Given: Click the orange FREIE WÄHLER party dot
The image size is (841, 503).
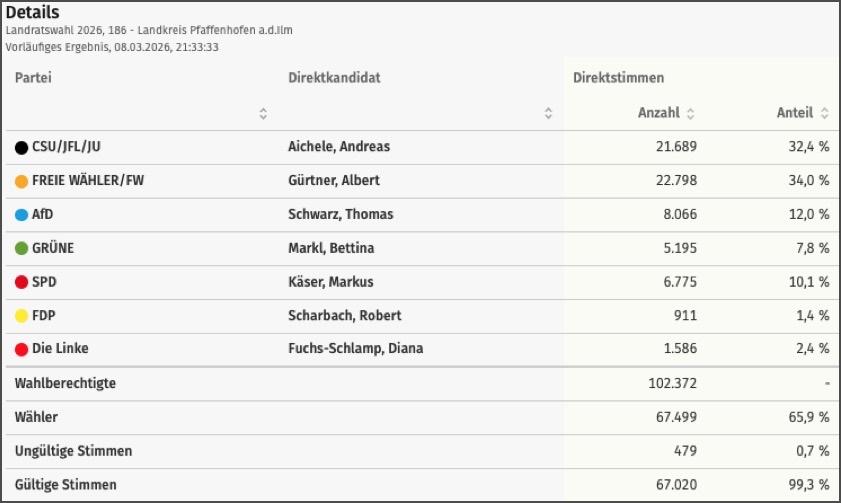Looking at the screenshot, I should 21,181.
